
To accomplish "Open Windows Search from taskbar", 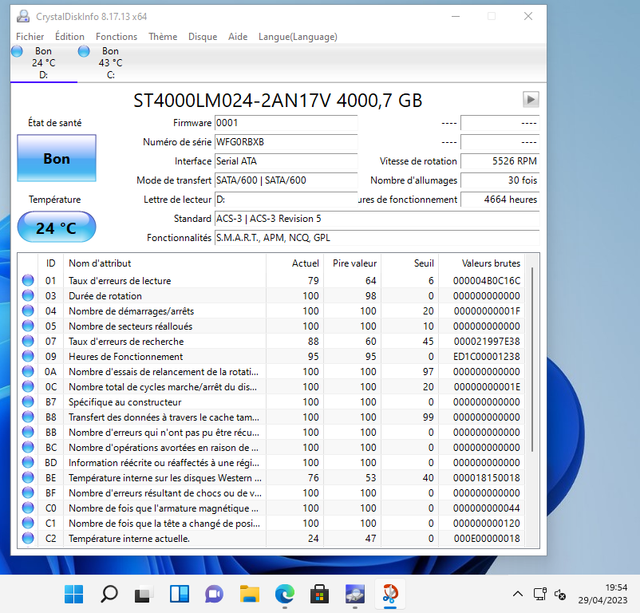I will 109,594.
